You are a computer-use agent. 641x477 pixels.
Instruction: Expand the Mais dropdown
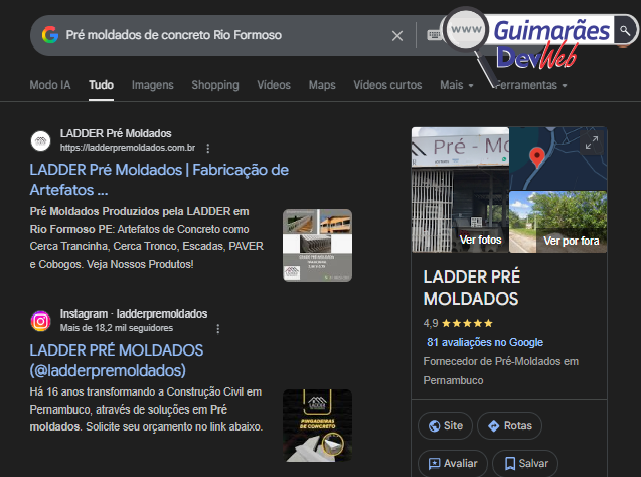click(x=457, y=85)
